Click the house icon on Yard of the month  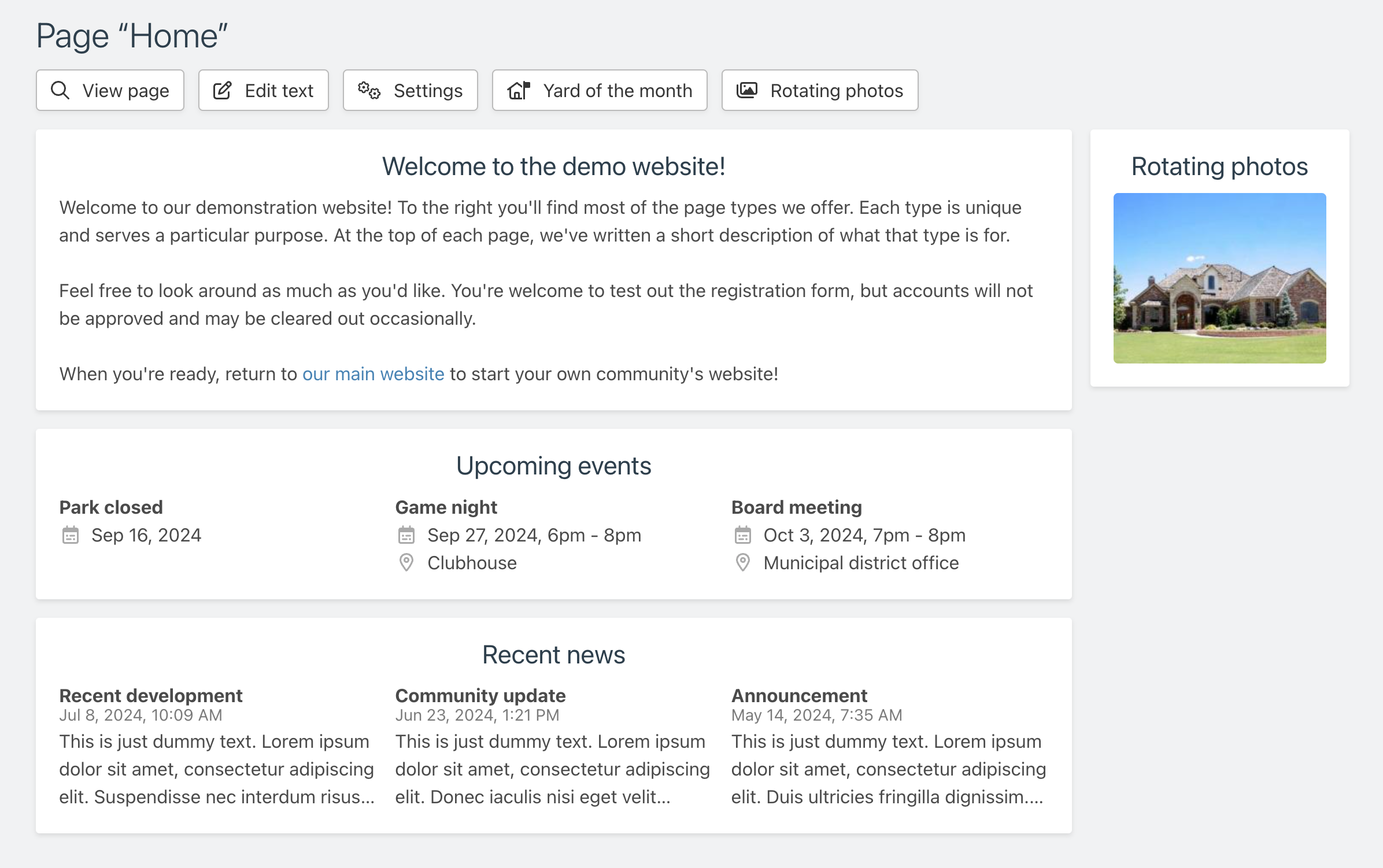tap(519, 90)
